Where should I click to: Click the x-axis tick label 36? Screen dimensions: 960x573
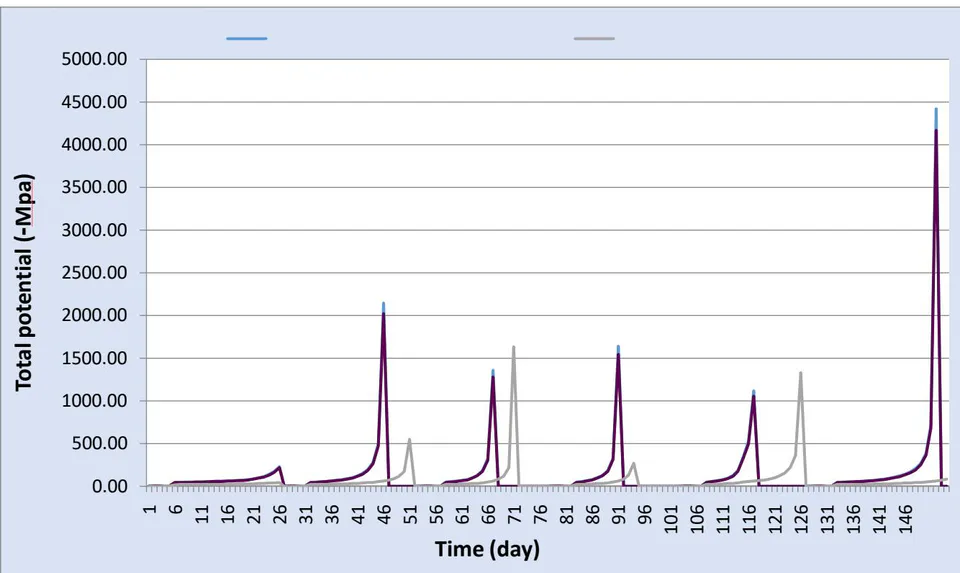coord(332,514)
